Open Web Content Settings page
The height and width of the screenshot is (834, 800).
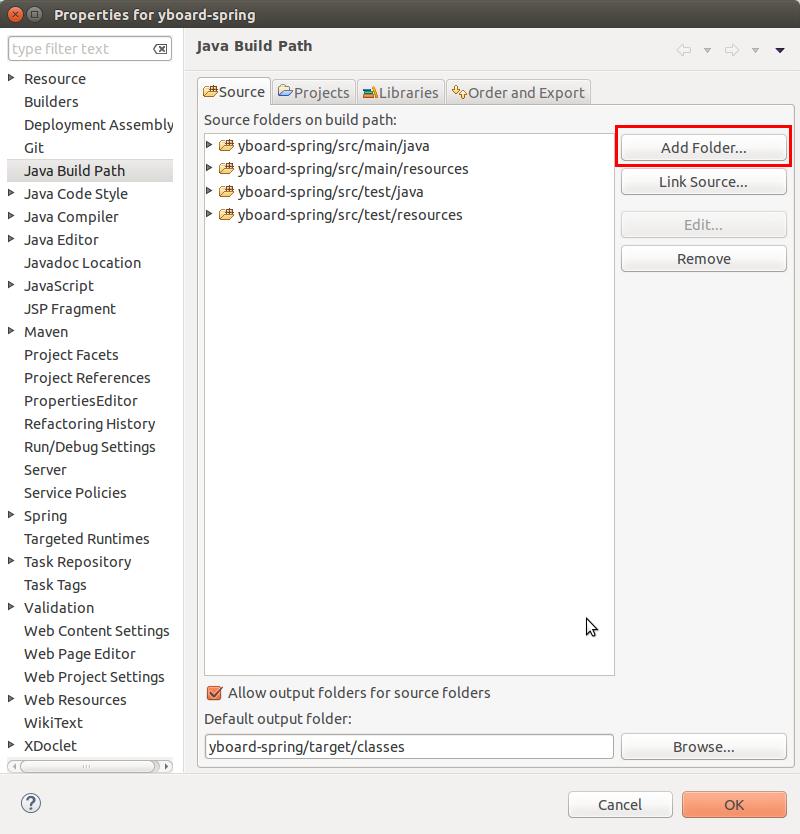point(97,631)
